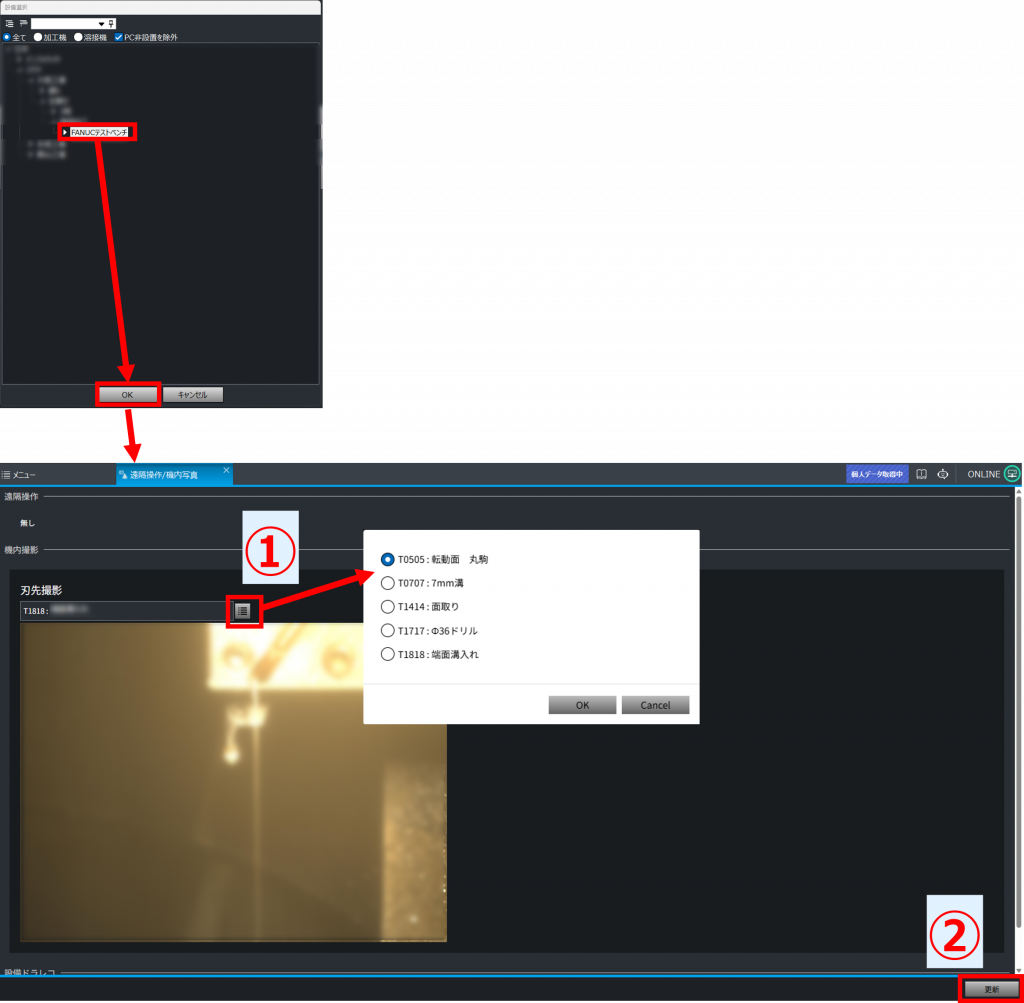The width and height of the screenshot is (1024, 1003).
Task: Toggle the PC非設置を除外 checkbox
Action: 119,37
